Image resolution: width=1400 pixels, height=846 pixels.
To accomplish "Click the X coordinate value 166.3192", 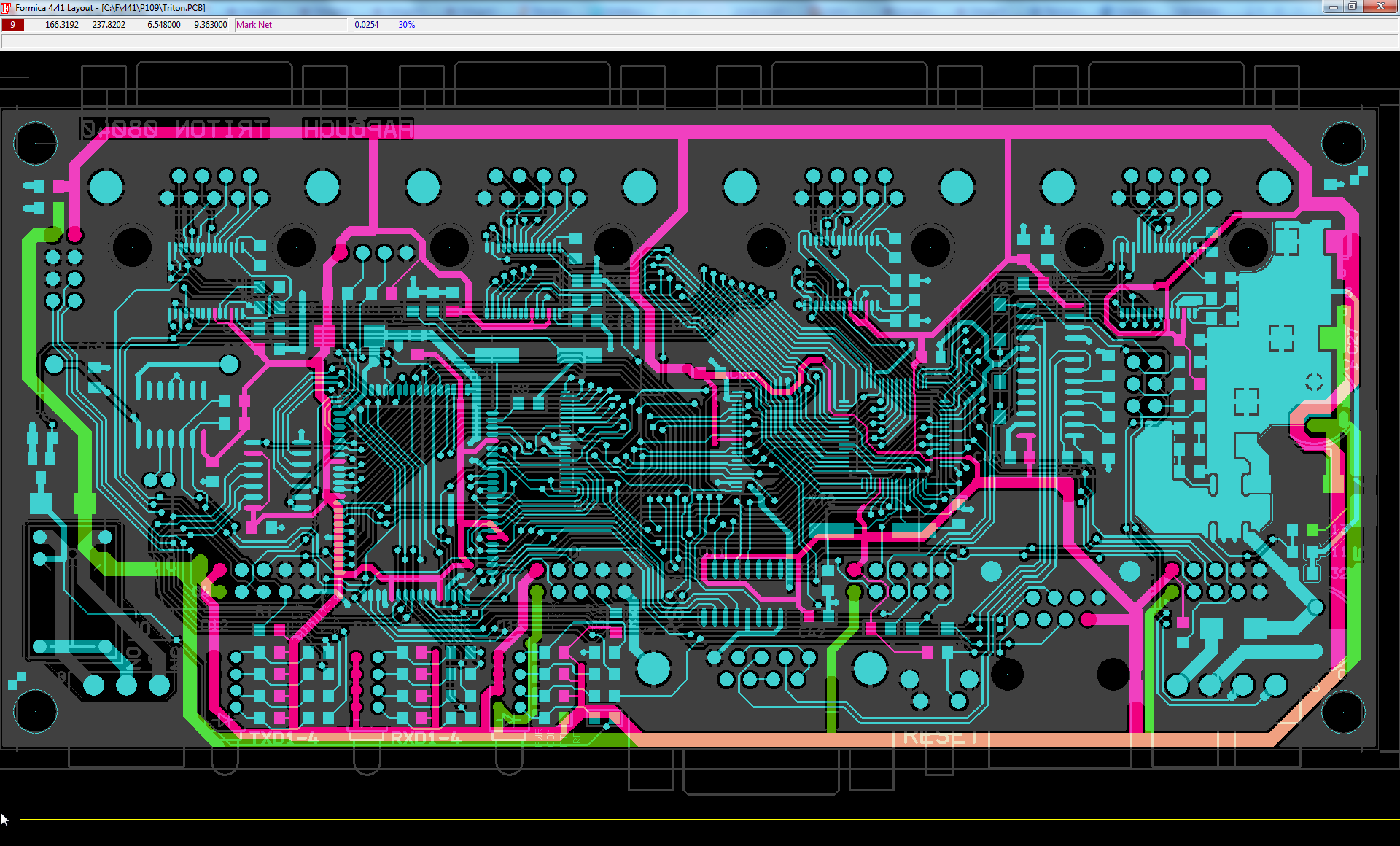I will click(62, 25).
